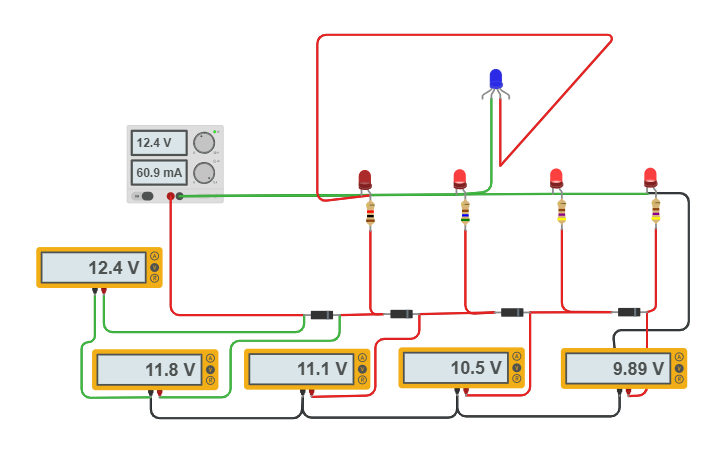
Task: Select the blue LED component
Action: point(496,80)
